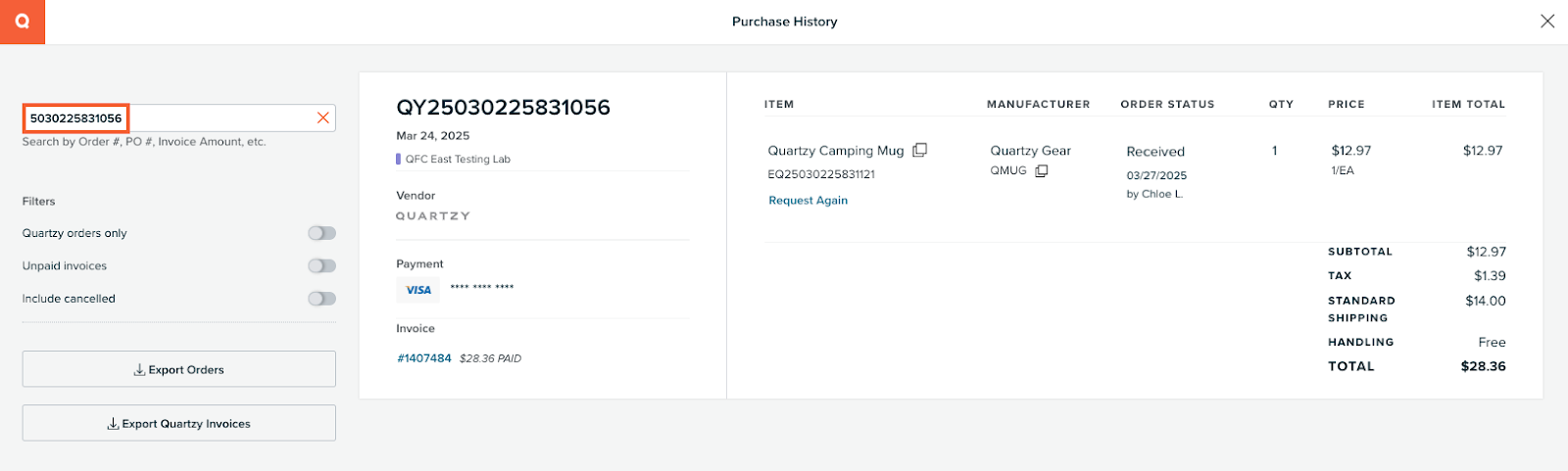
Task: Close the Purchase History dialog
Action: tap(1547, 21)
